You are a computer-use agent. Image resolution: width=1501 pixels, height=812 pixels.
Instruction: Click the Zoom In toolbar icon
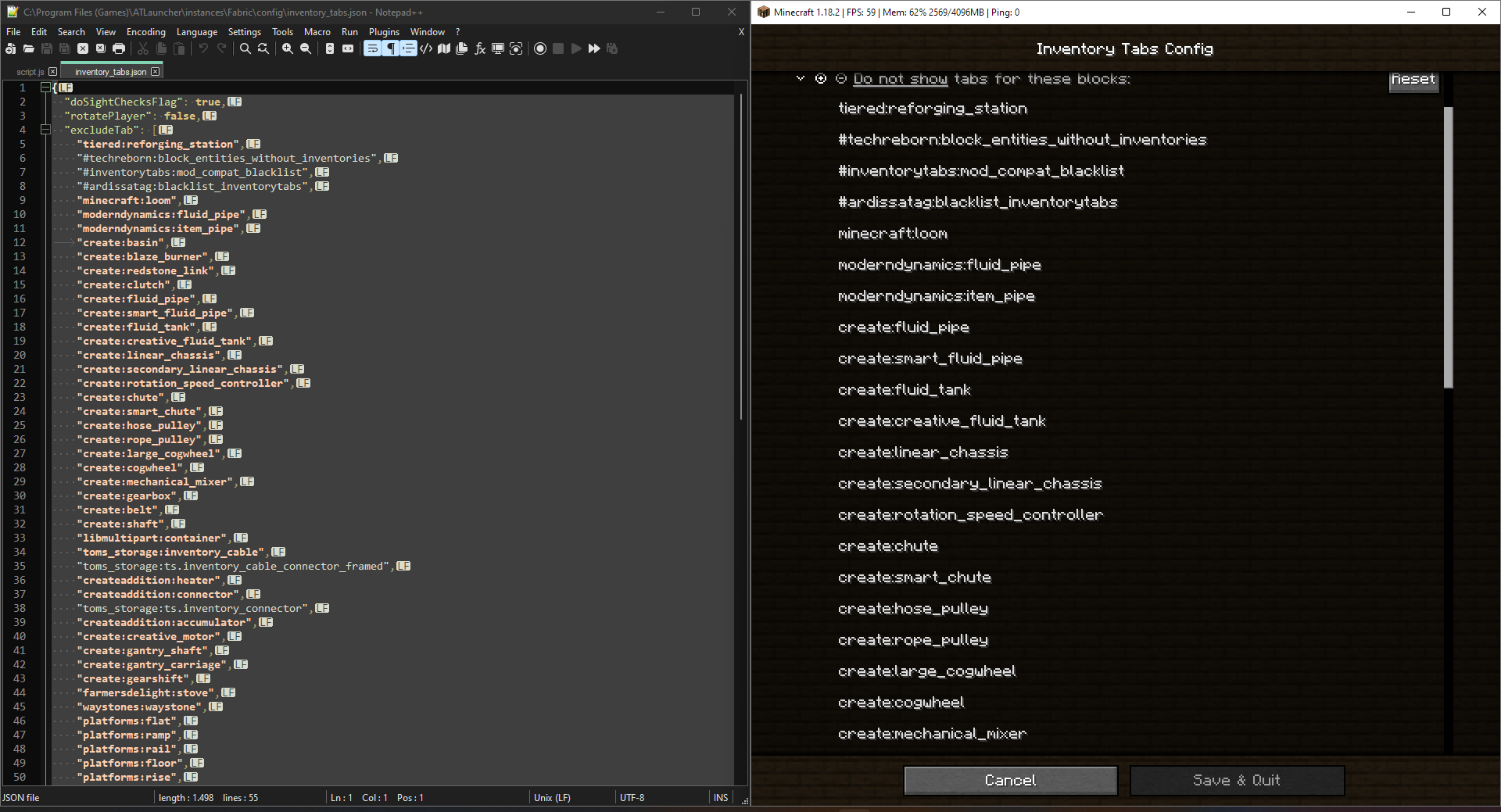[x=288, y=48]
